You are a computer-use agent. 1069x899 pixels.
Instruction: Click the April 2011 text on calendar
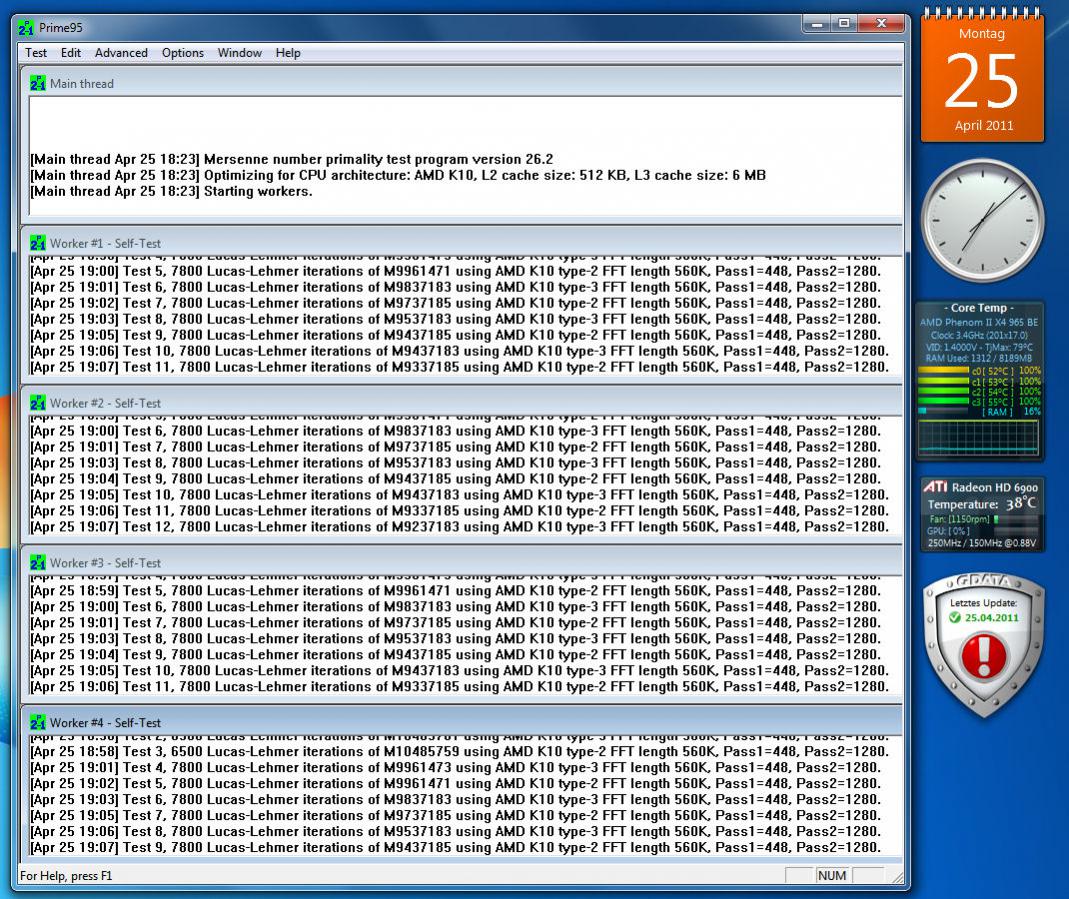point(984,125)
